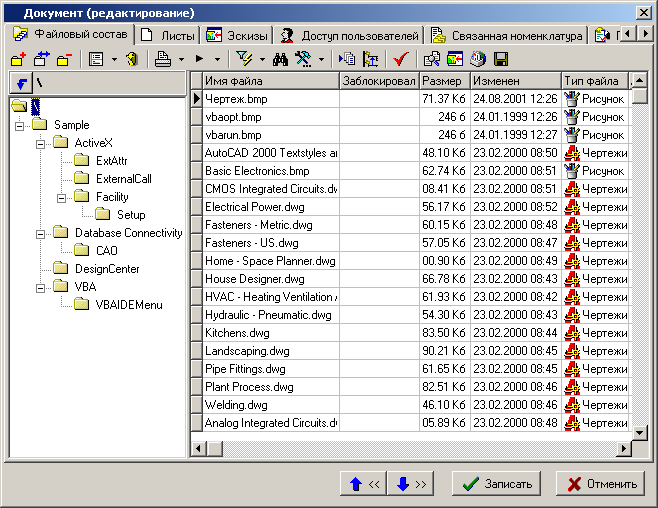Image resolution: width=658 pixels, height=508 pixels.
Task: Click the add new folder toolbar icon
Action: tap(18, 60)
